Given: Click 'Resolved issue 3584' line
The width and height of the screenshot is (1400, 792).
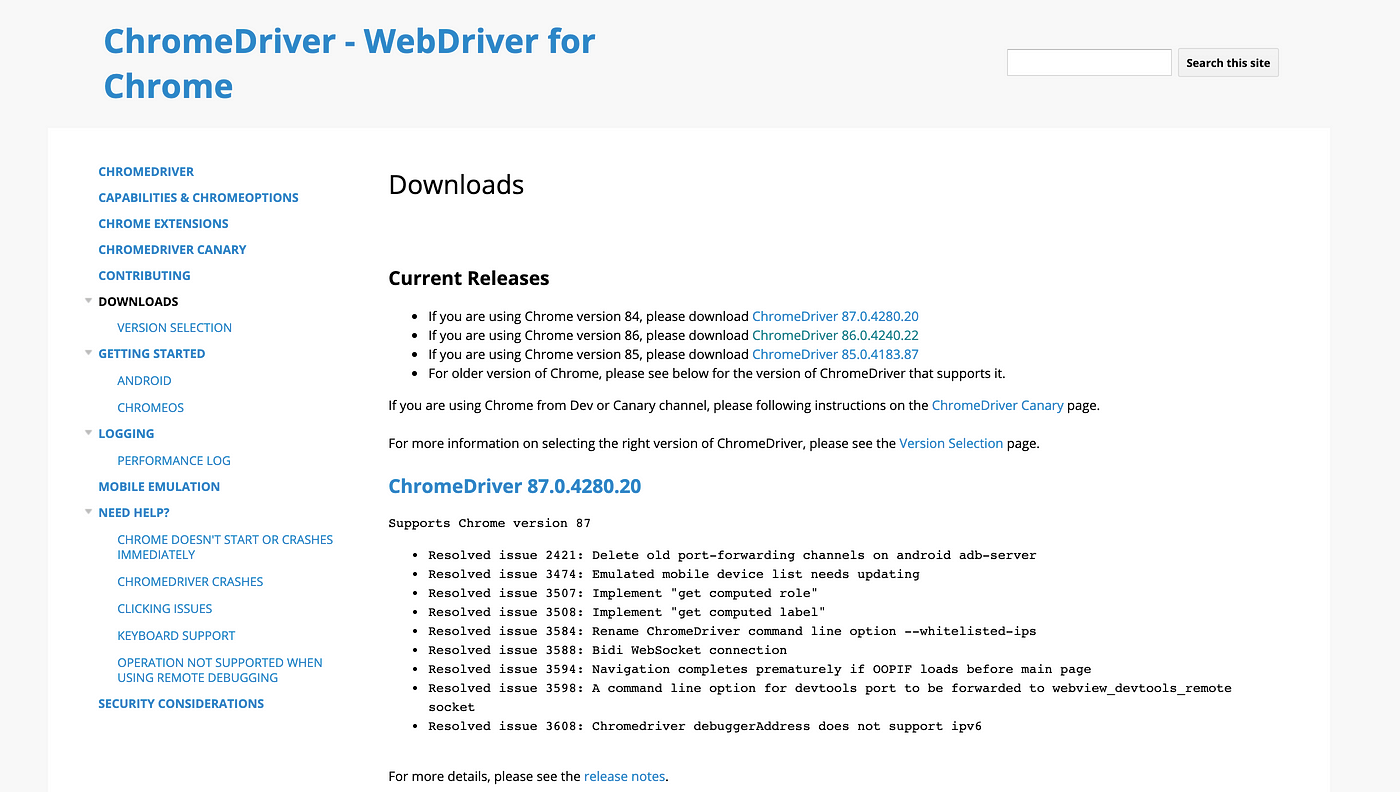Looking at the screenshot, I should tap(732, 631).
